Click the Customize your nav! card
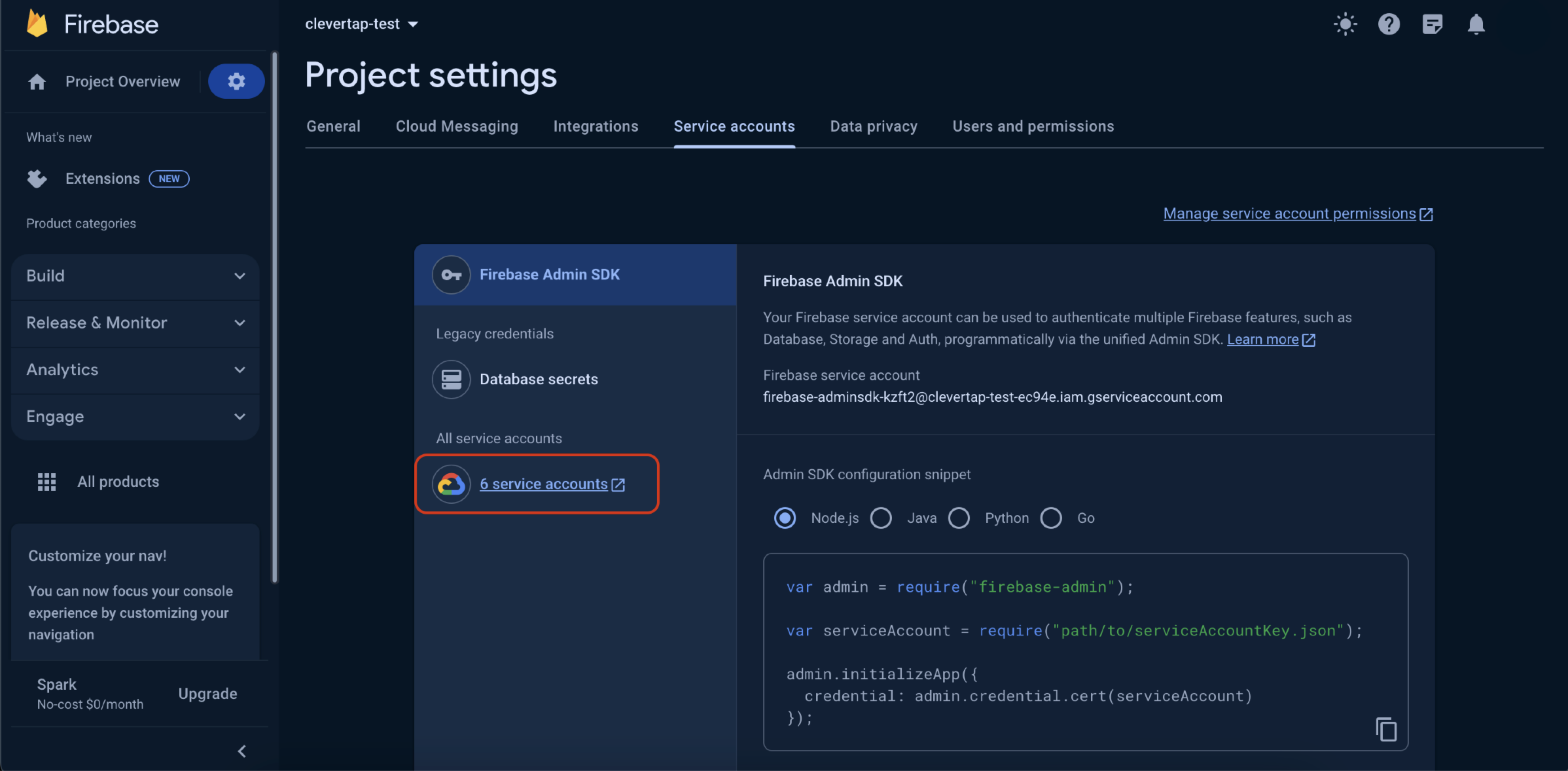1568x771 pixels. pos(135,591)
